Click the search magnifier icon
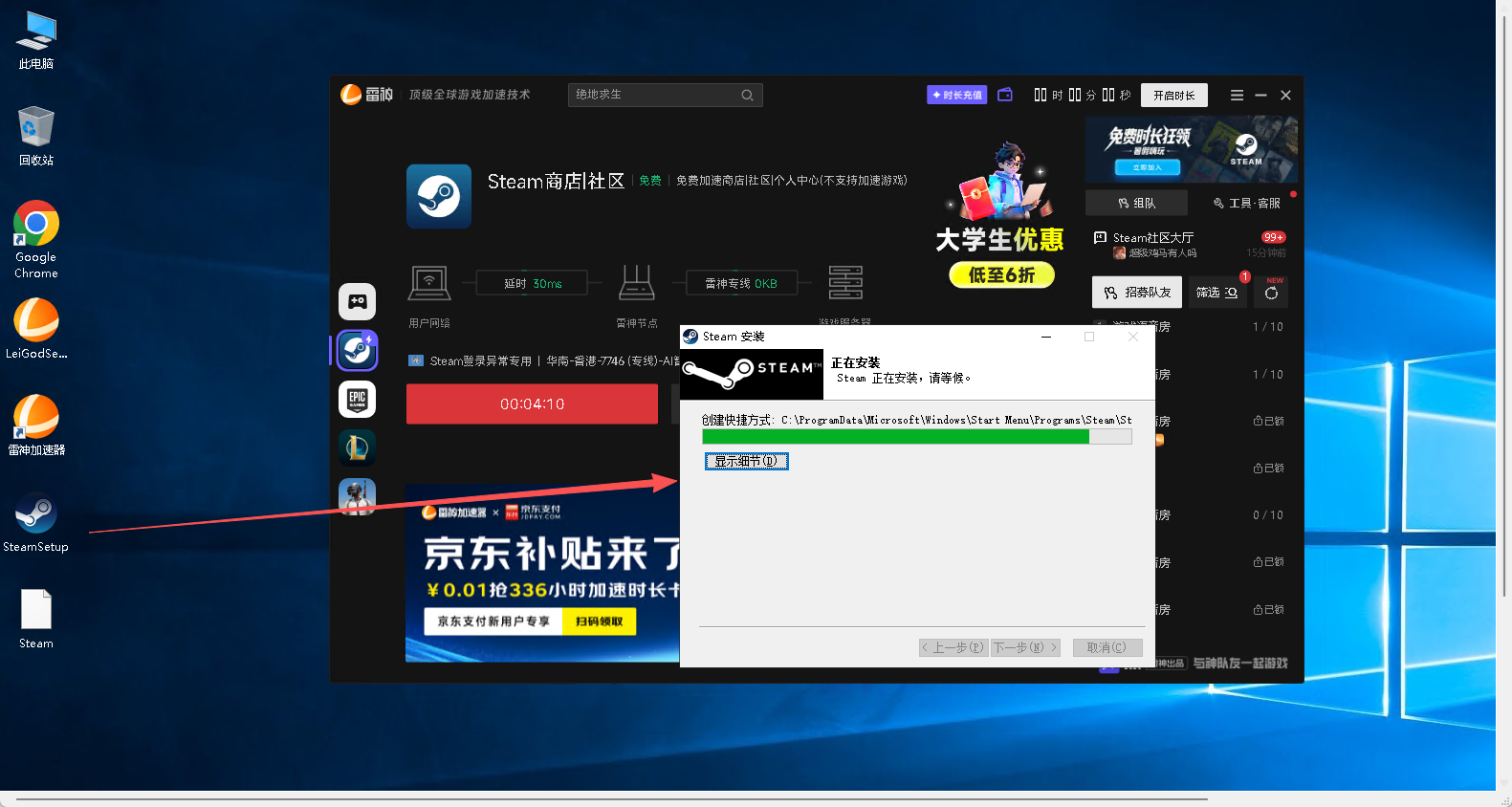 pos(747,96)
